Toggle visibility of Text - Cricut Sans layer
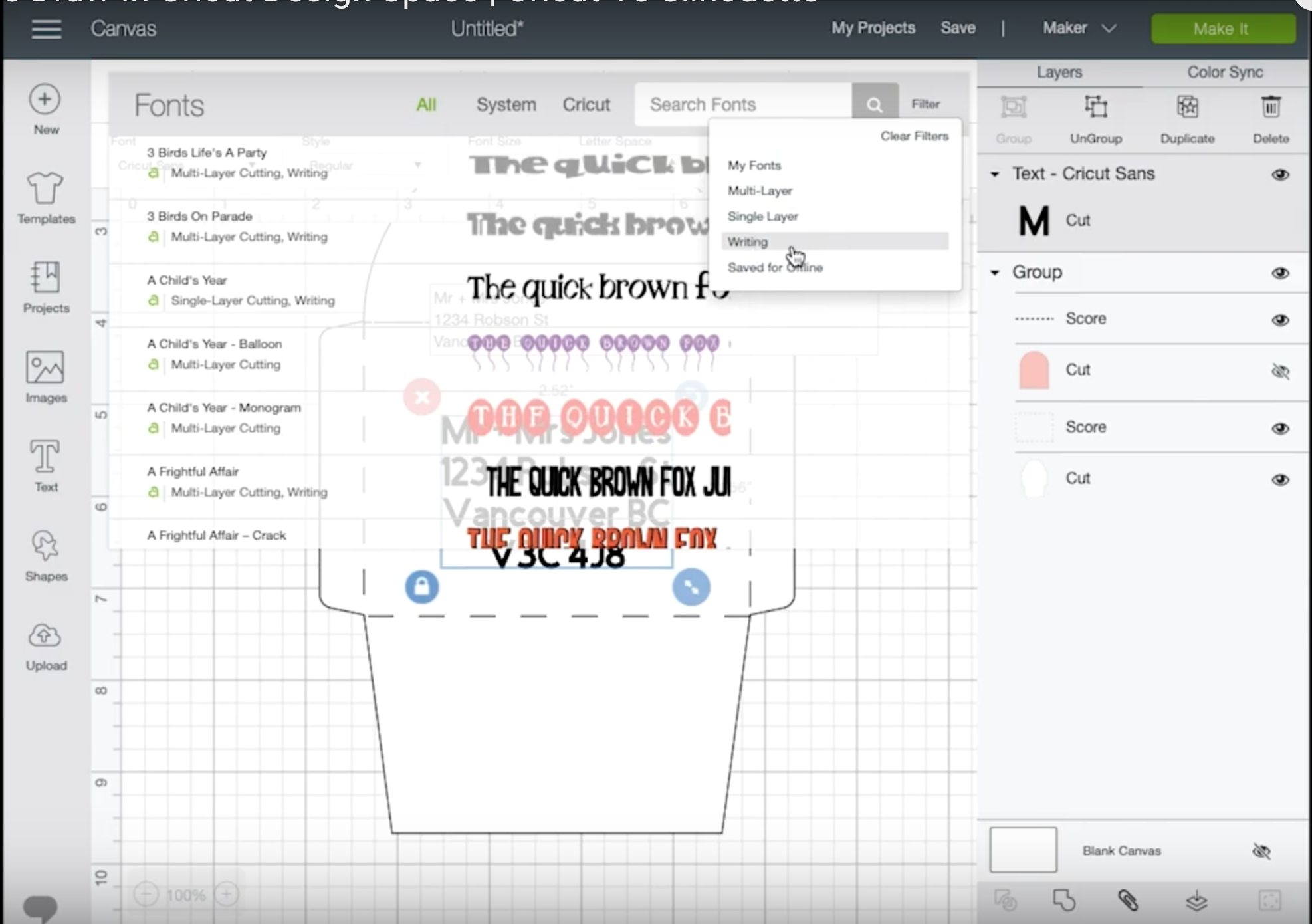This screenshot has width=1312, height=924. (x=1280, y=175)
